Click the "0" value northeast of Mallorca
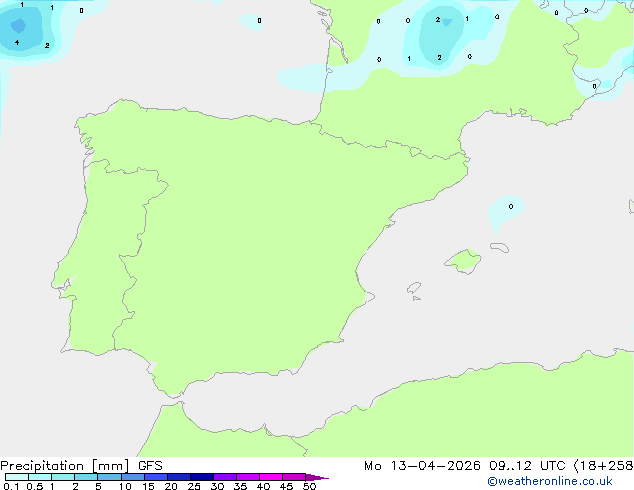 coord(511,207)
